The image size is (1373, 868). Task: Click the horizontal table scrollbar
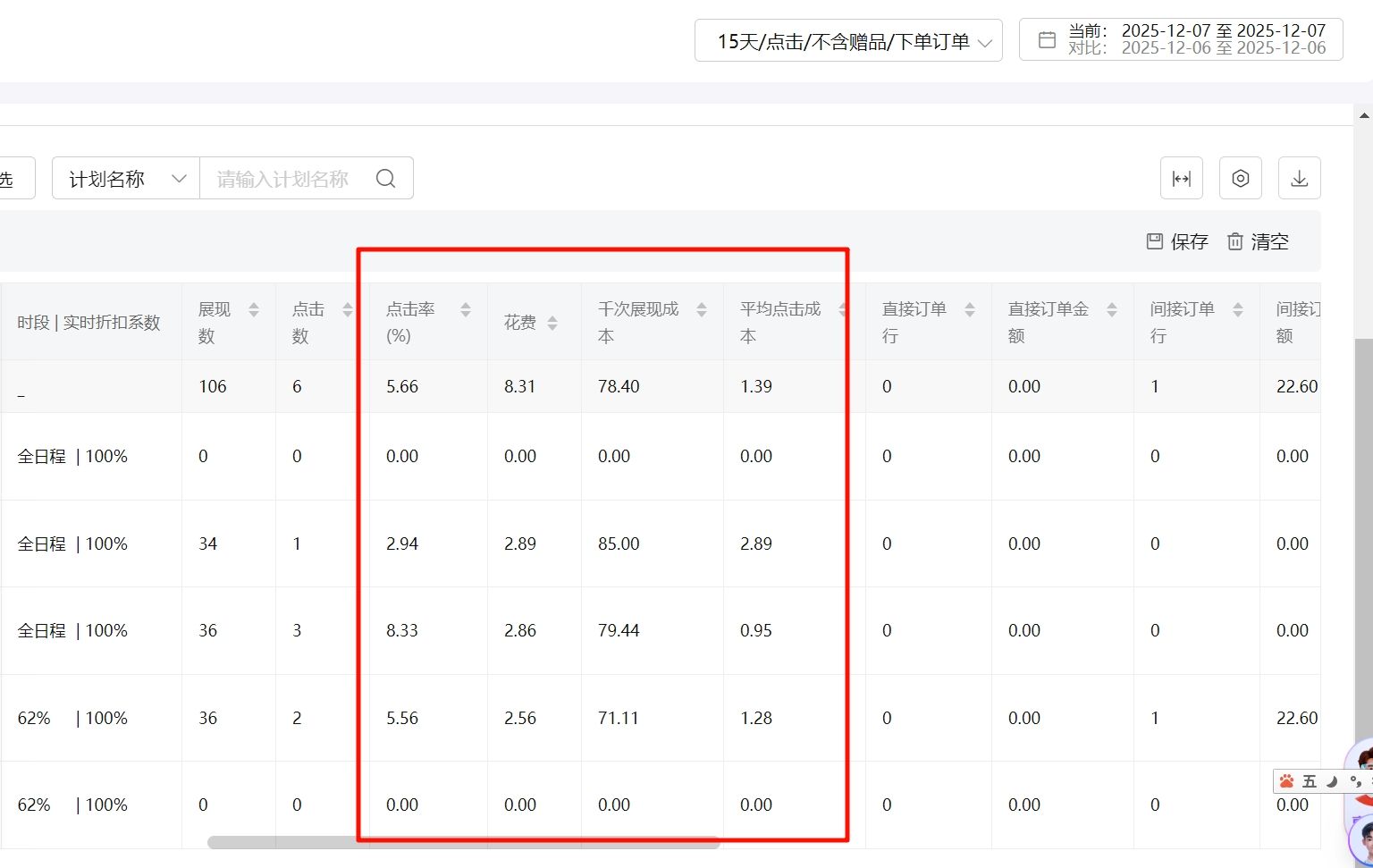463,842
